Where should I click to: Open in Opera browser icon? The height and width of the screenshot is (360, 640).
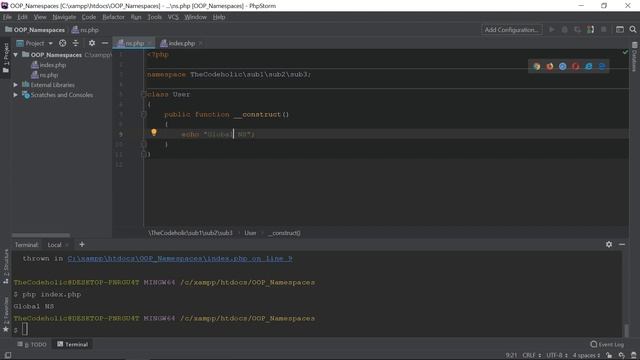click(576, 67)
